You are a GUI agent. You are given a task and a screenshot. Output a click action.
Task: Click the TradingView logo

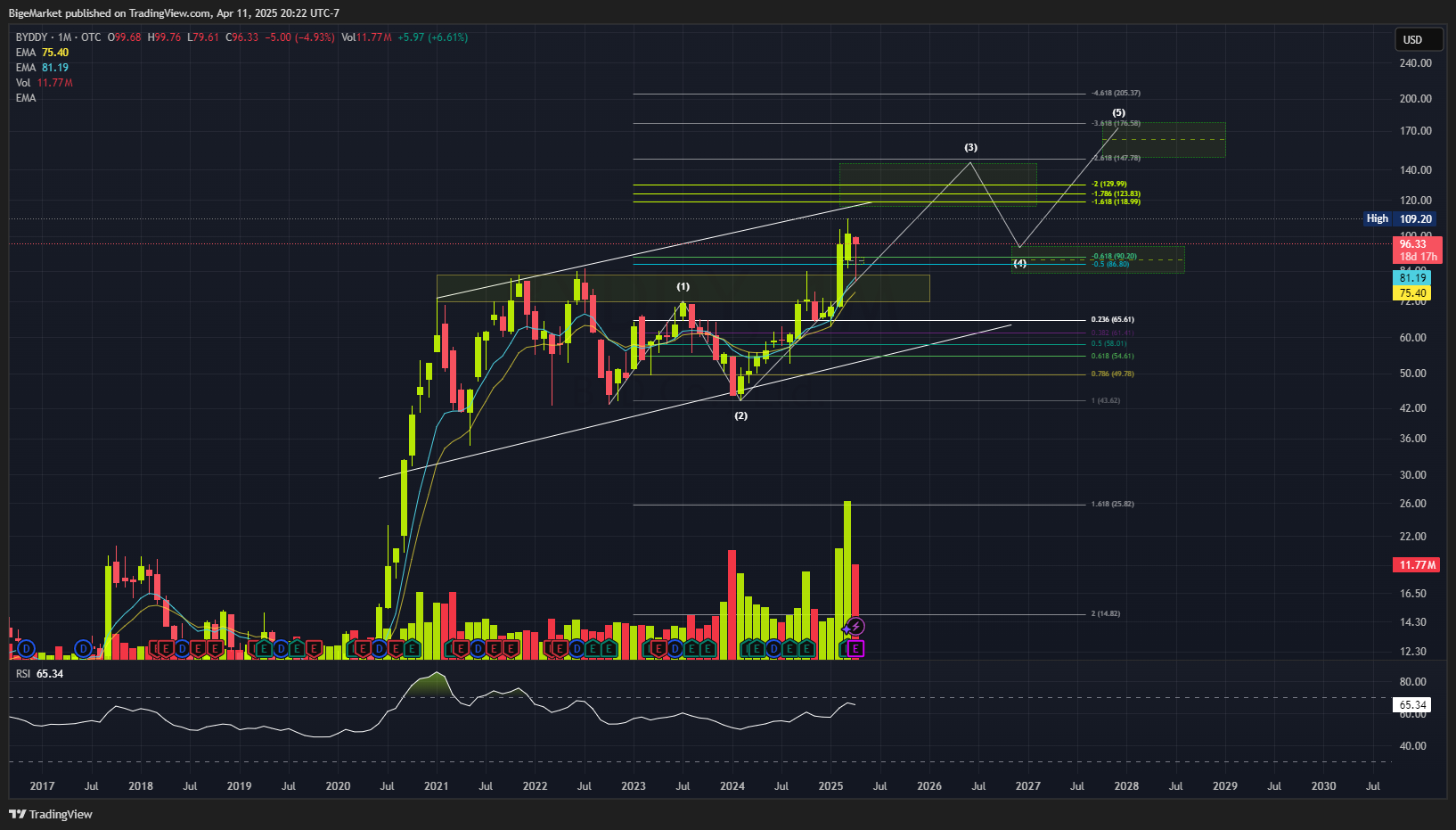[51, 814]
